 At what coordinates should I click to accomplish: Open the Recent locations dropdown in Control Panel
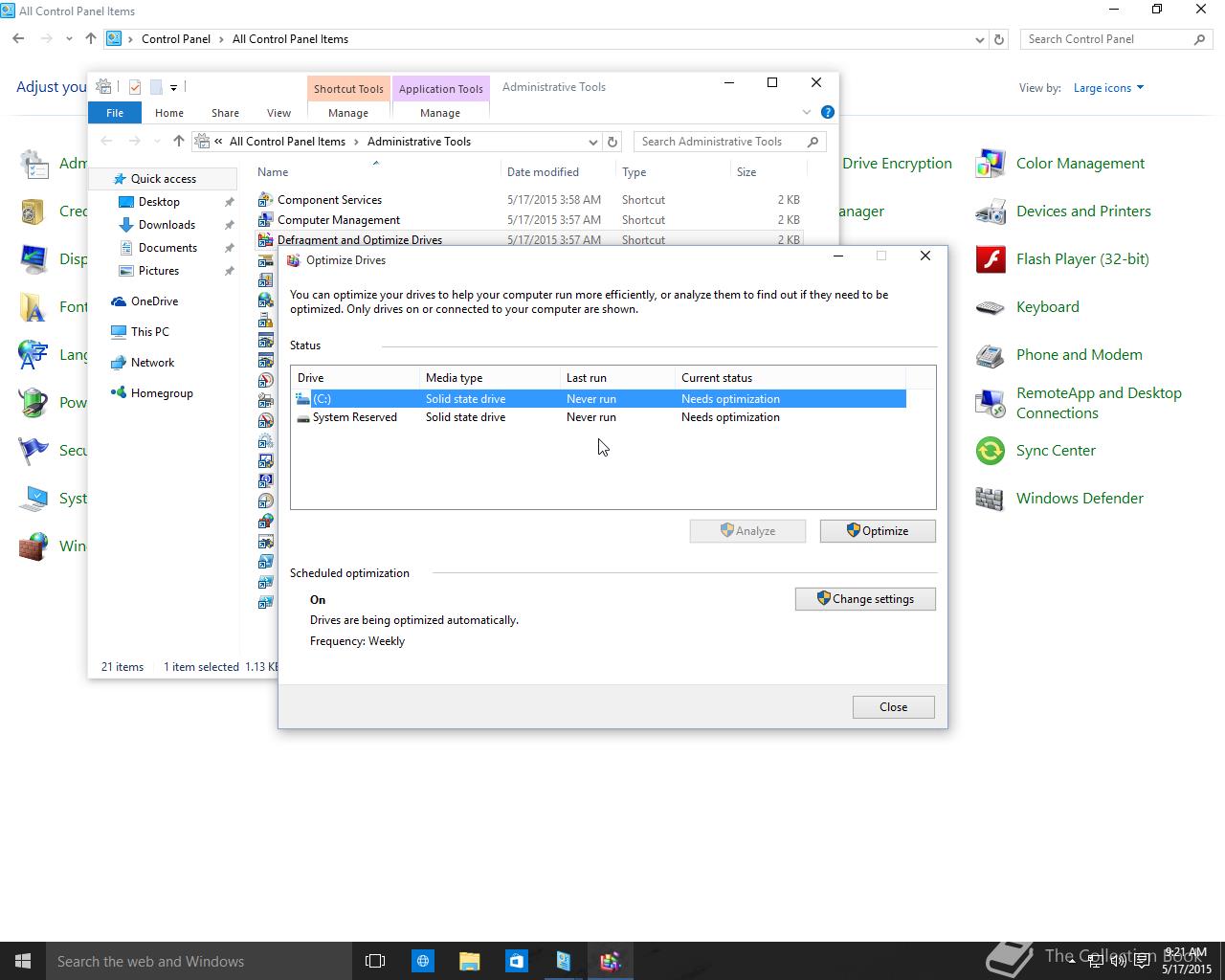pyautogui.click(x=69, y=39)
